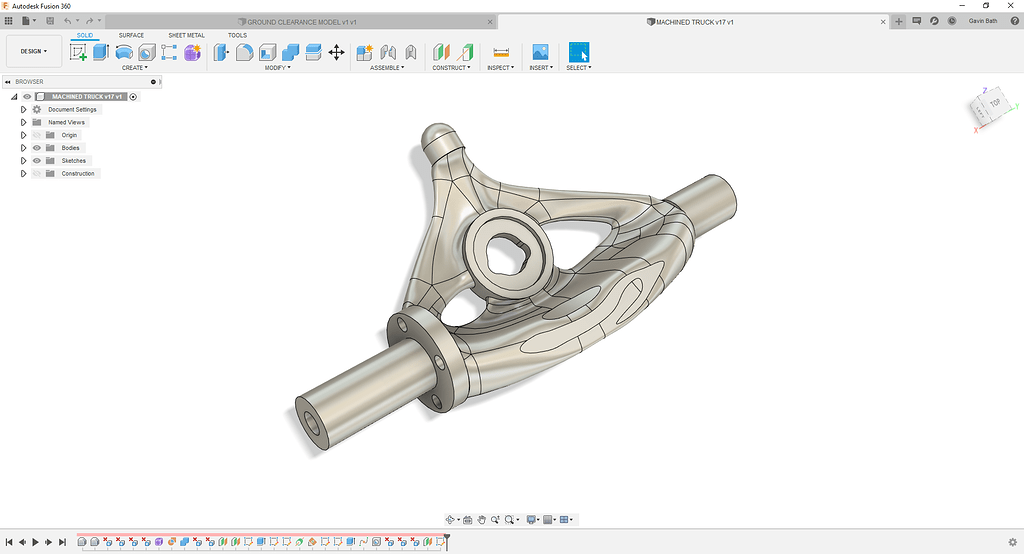This screenshot has width=1024, height=554.
Task: Select the Revolve tool
Action: 123,52
